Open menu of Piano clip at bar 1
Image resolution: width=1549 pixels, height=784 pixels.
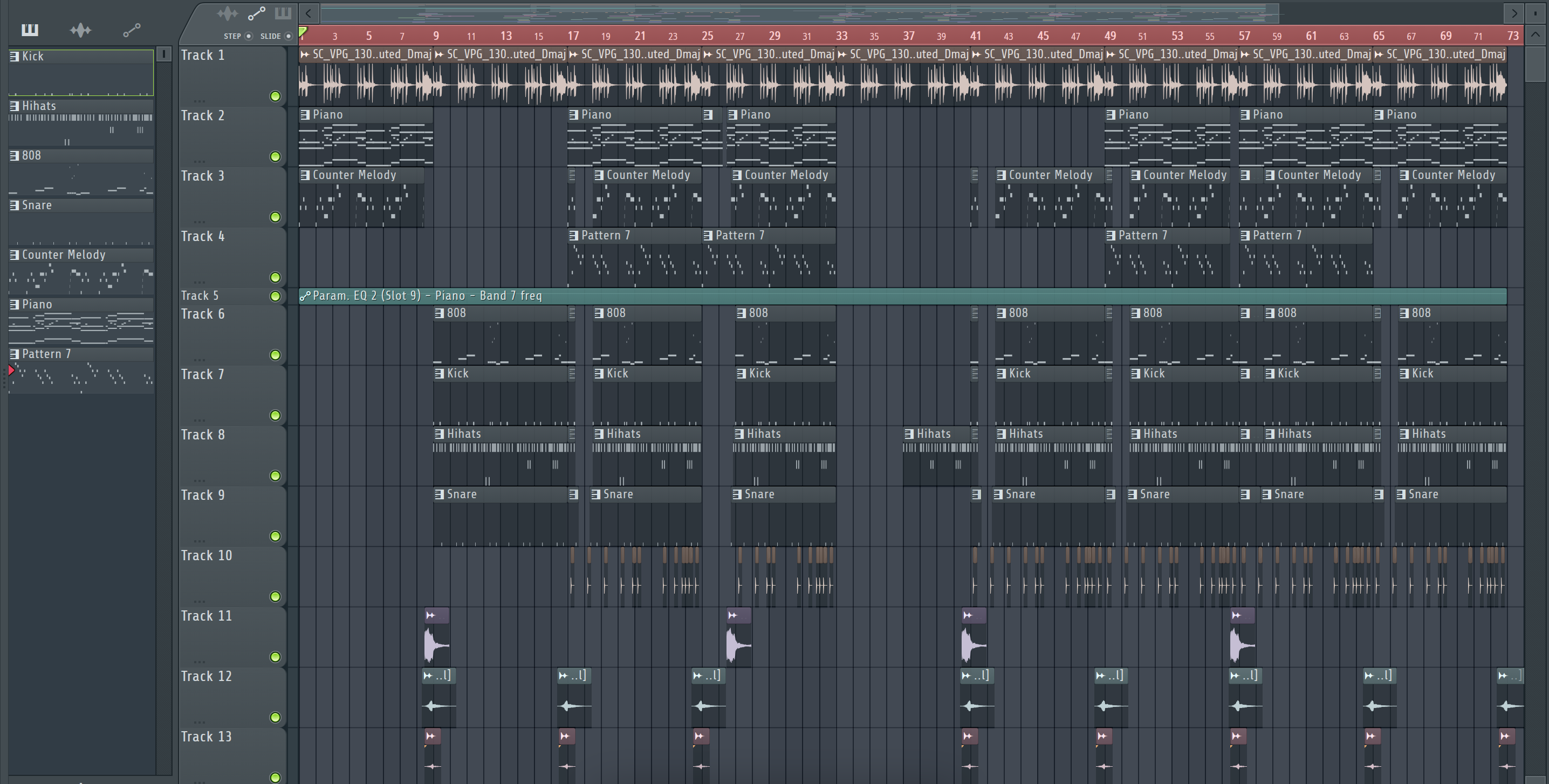click(x=305, y=115)
